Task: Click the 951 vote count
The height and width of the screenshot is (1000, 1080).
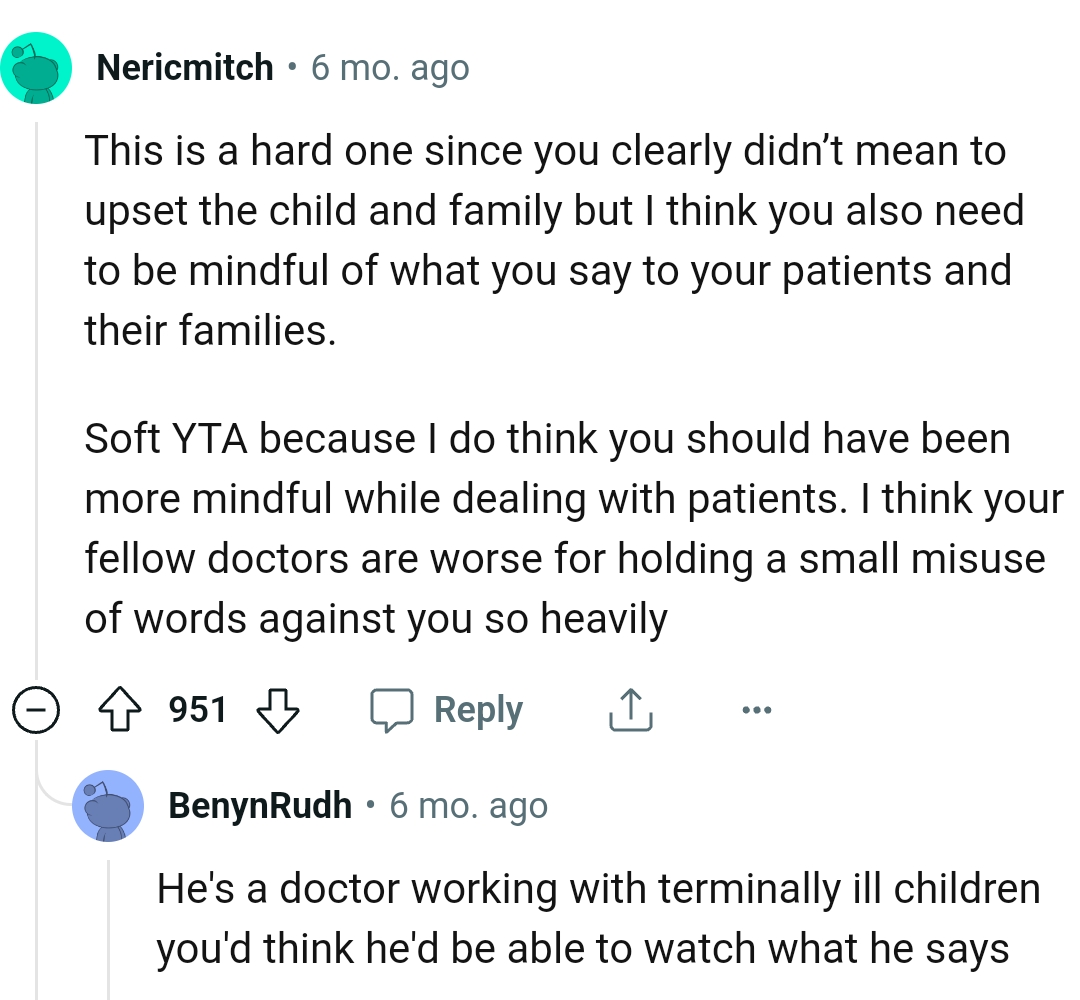Action: pos(194,709)
